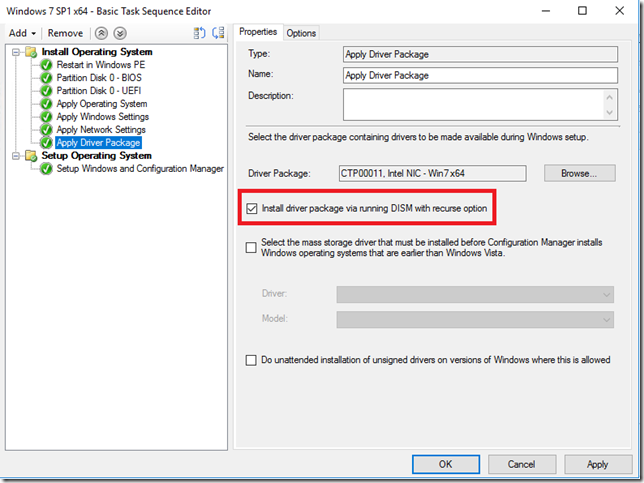644x483 pixels.
Task: Minimize the Task Sequence Editor window
Action: pyautogui.click(x=546, y=11)
